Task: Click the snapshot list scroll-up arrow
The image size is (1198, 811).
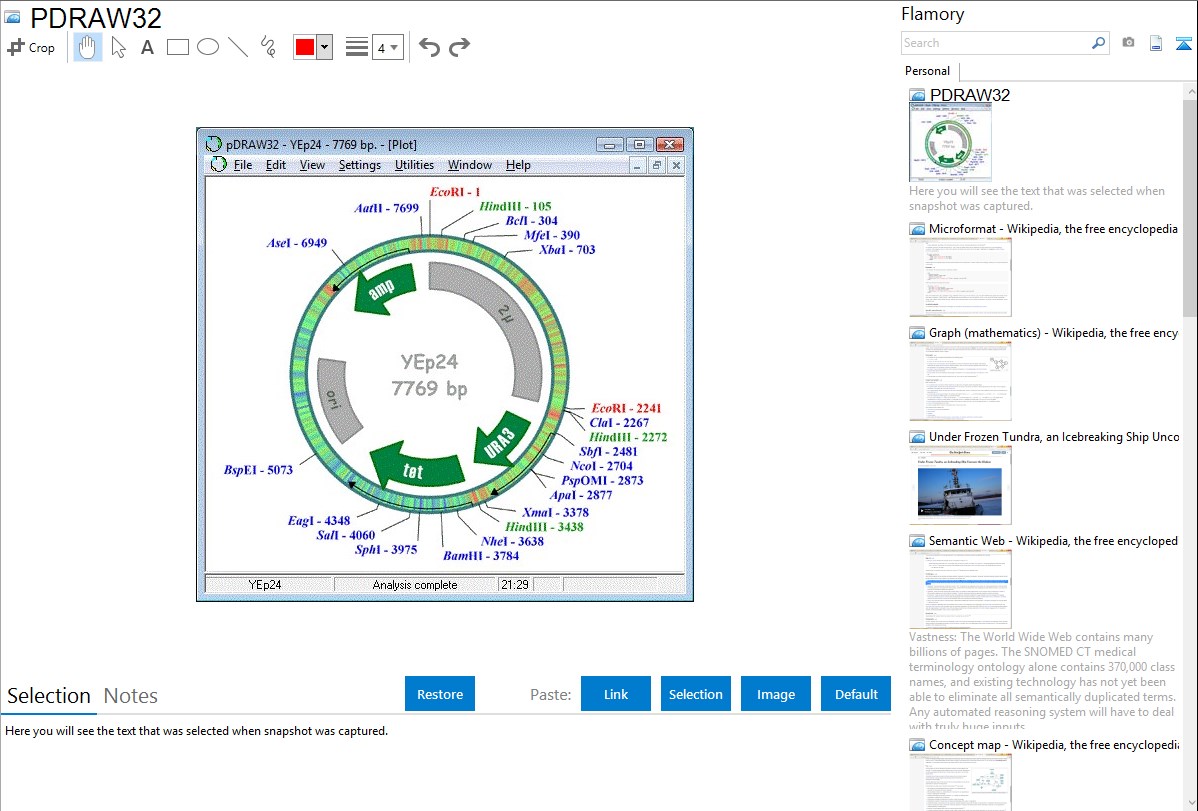Action: (1191, 92)
